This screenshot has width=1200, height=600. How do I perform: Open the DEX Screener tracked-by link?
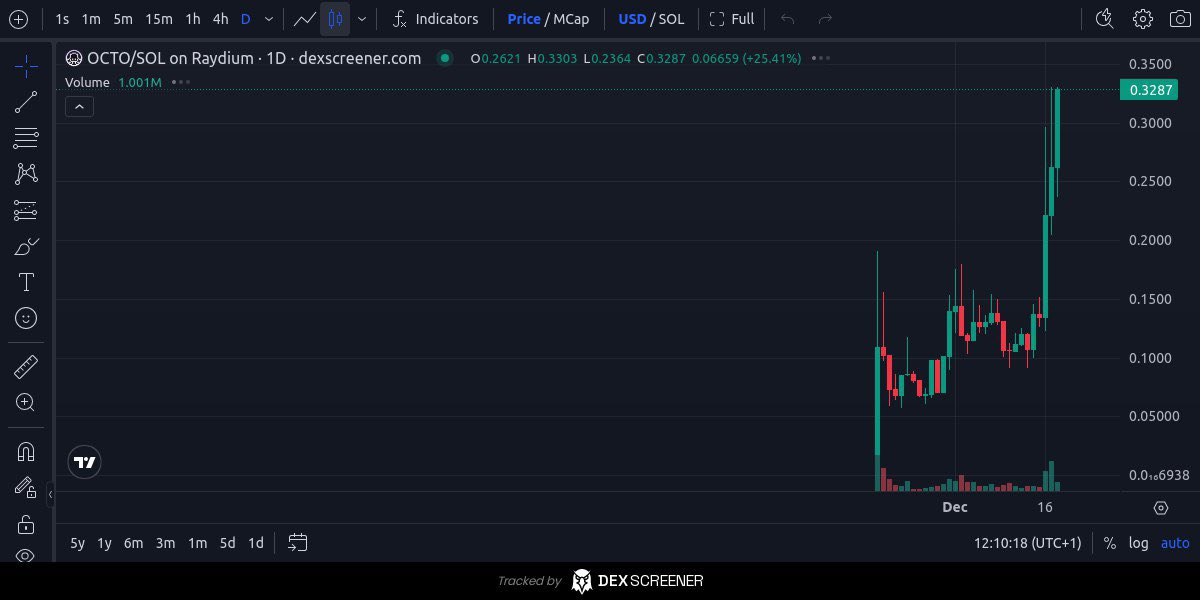600,580
